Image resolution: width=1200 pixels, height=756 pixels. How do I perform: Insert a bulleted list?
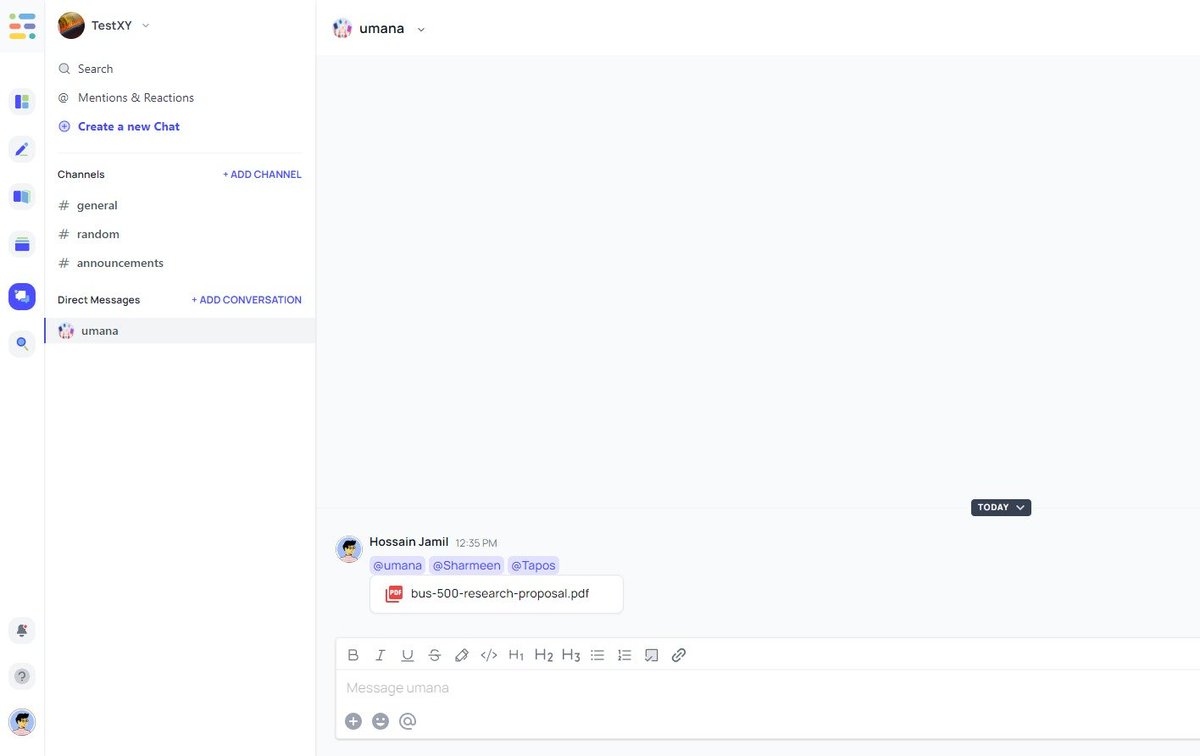(597, 655)
